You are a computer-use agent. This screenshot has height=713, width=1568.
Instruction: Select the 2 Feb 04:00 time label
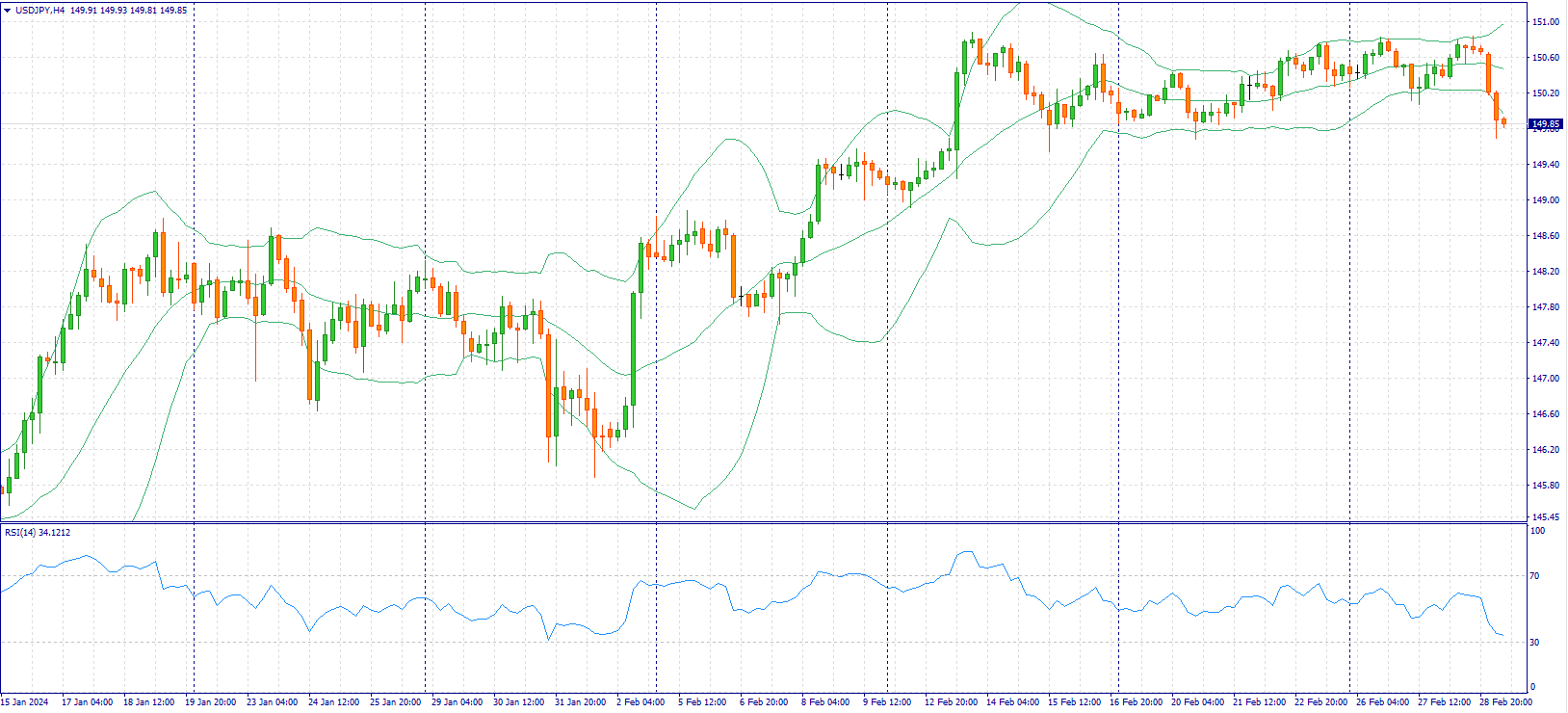point(640,702)
